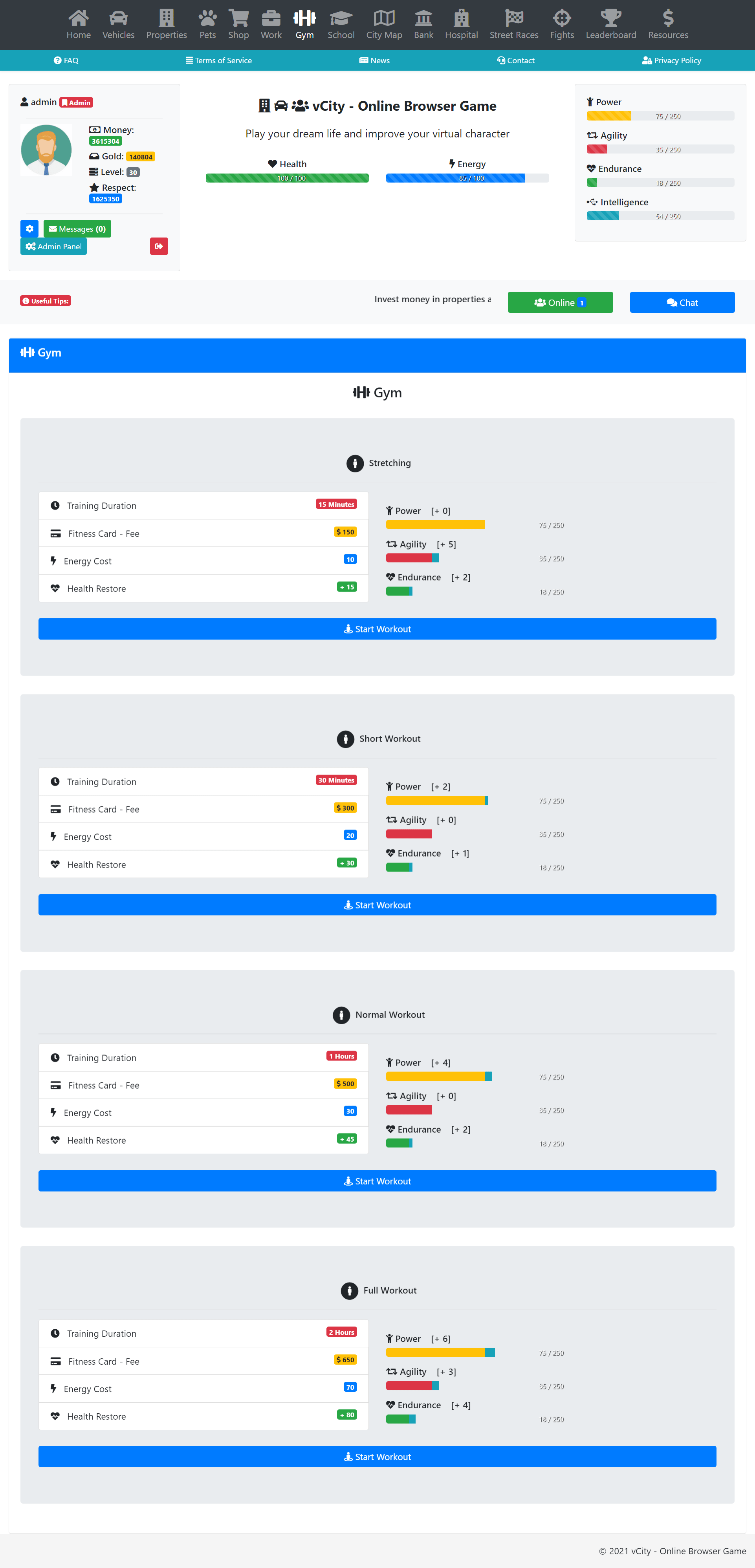Start Workout for Full Workout
The image size is (755, 1568).
point(377,1457)
